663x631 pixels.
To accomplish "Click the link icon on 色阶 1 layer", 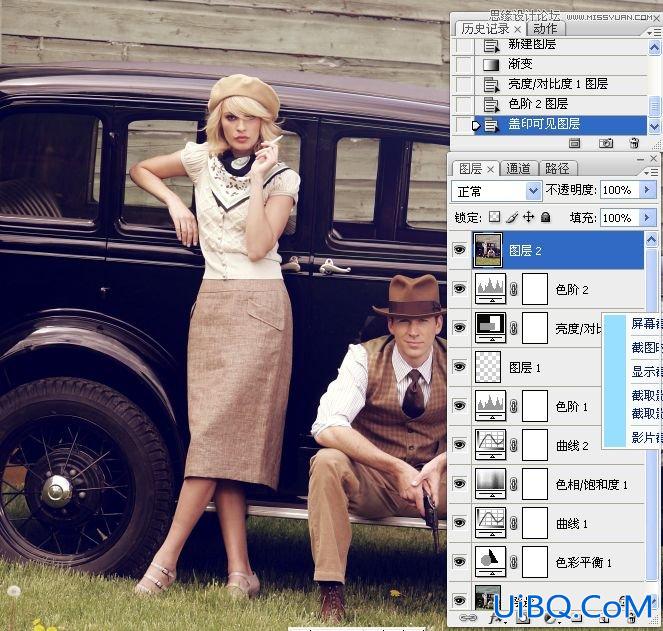I will click(514, 406).
